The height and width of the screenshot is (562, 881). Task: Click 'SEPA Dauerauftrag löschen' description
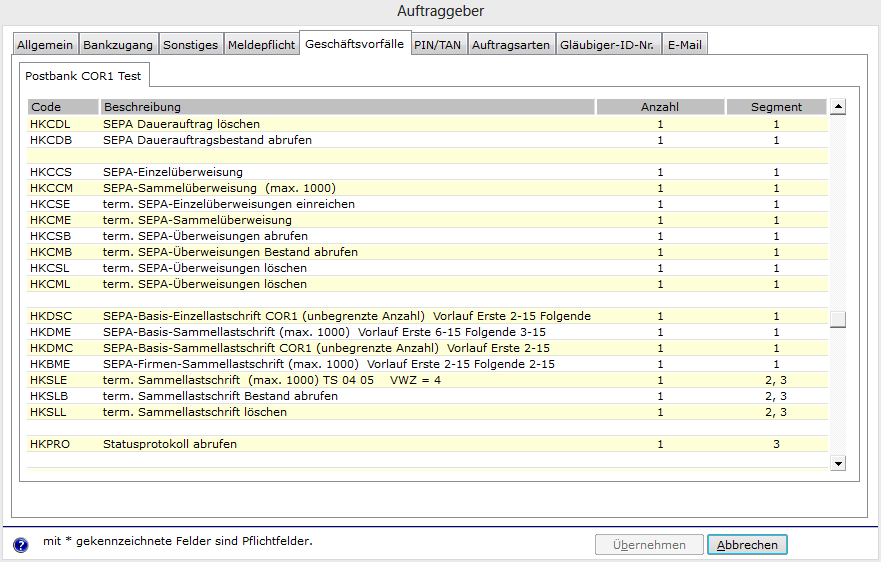(x=181, y=124)
